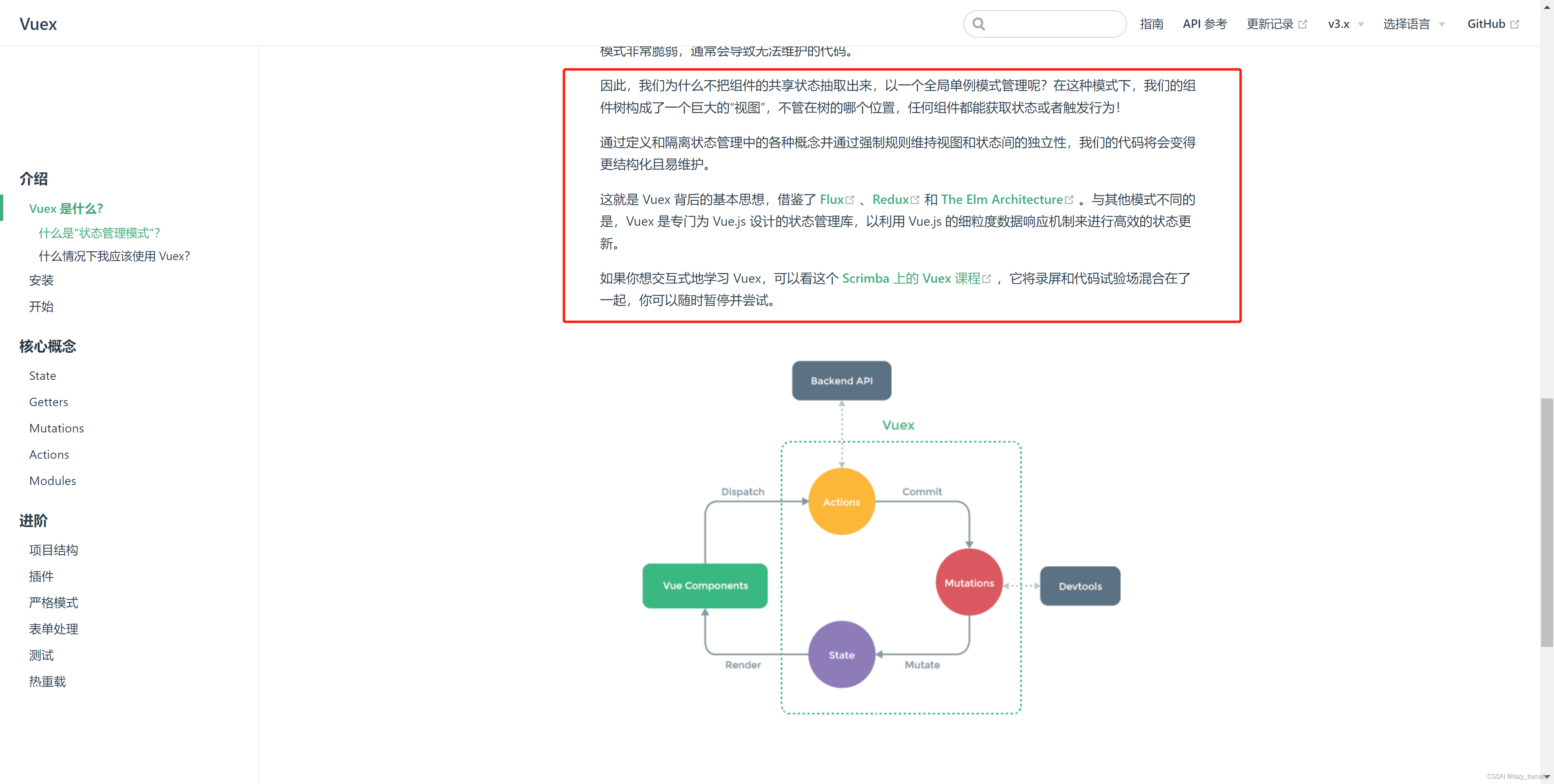
Task: Open the Actions sidebar page
Action: [49, 455]
